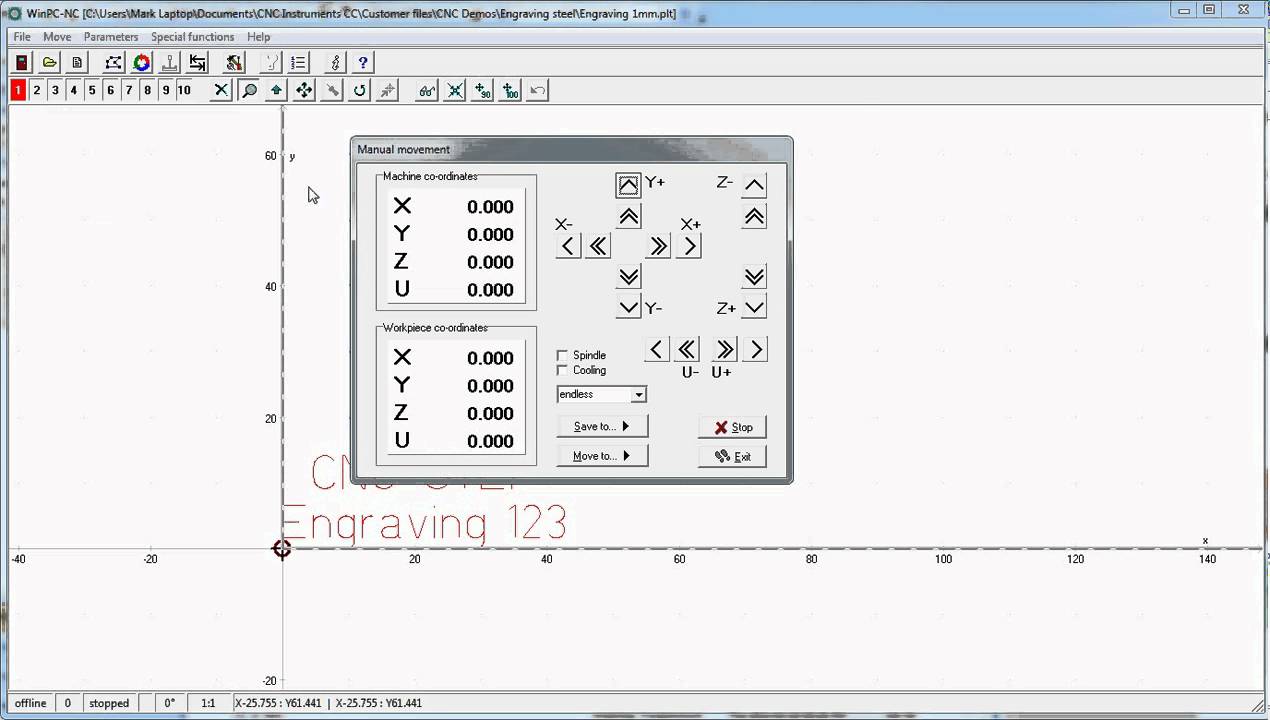Viewport: 1270px width, 720px height.
Task: Select tool number 5
Action: (x=92, y=90)
